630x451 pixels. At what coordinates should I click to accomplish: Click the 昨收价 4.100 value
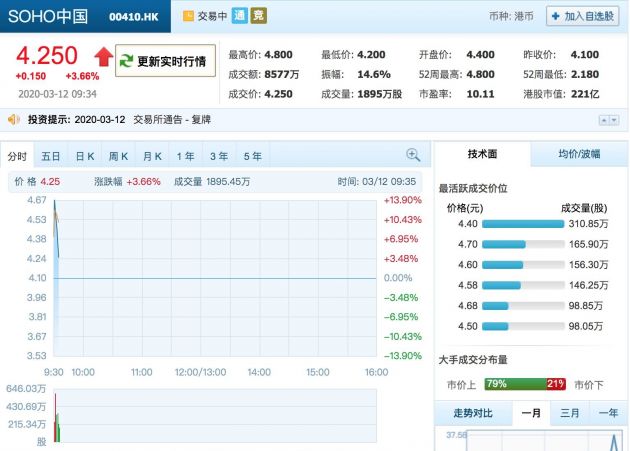pos(585,54)
